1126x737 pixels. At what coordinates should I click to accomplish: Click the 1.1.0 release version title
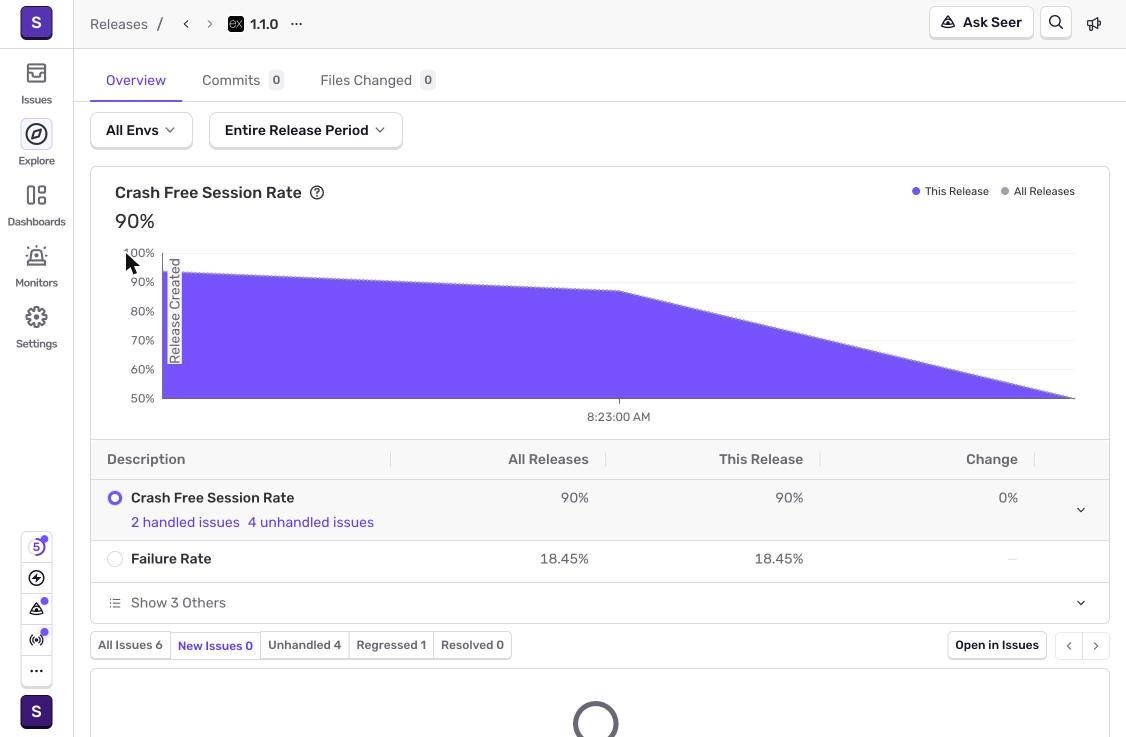pos(264,24)
